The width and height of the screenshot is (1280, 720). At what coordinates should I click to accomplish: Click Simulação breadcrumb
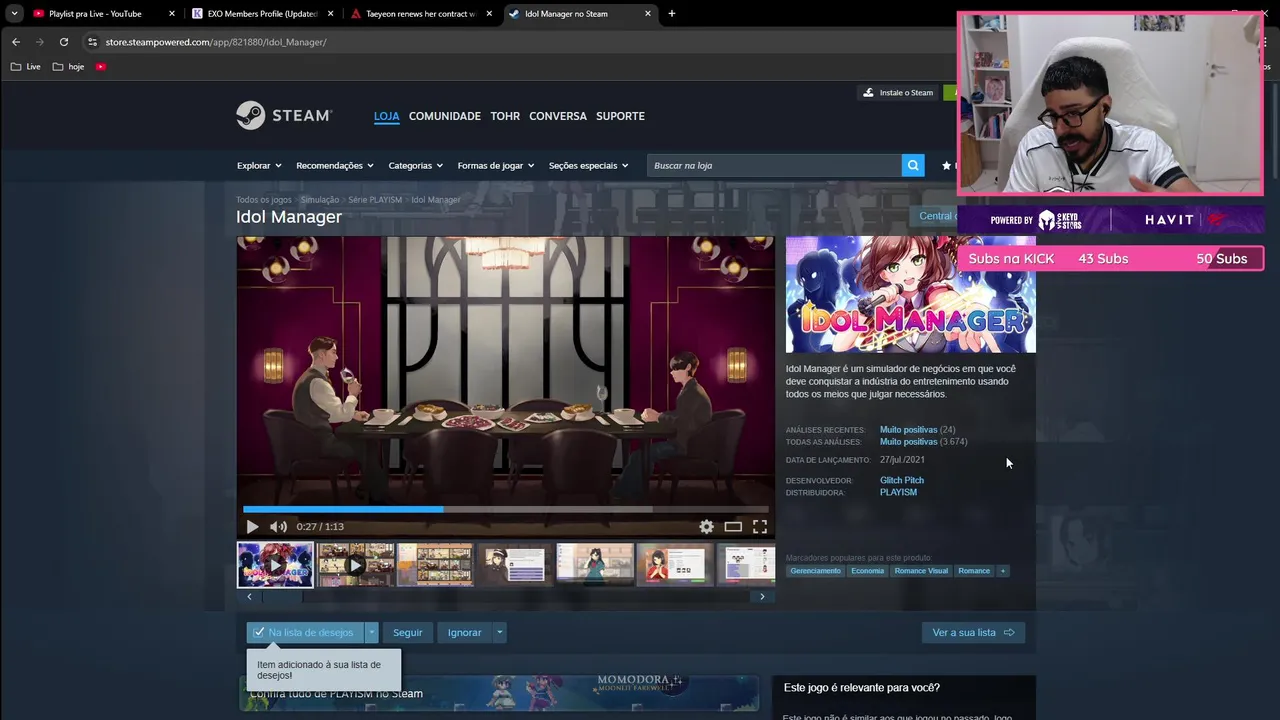click(x=320, y=200)
